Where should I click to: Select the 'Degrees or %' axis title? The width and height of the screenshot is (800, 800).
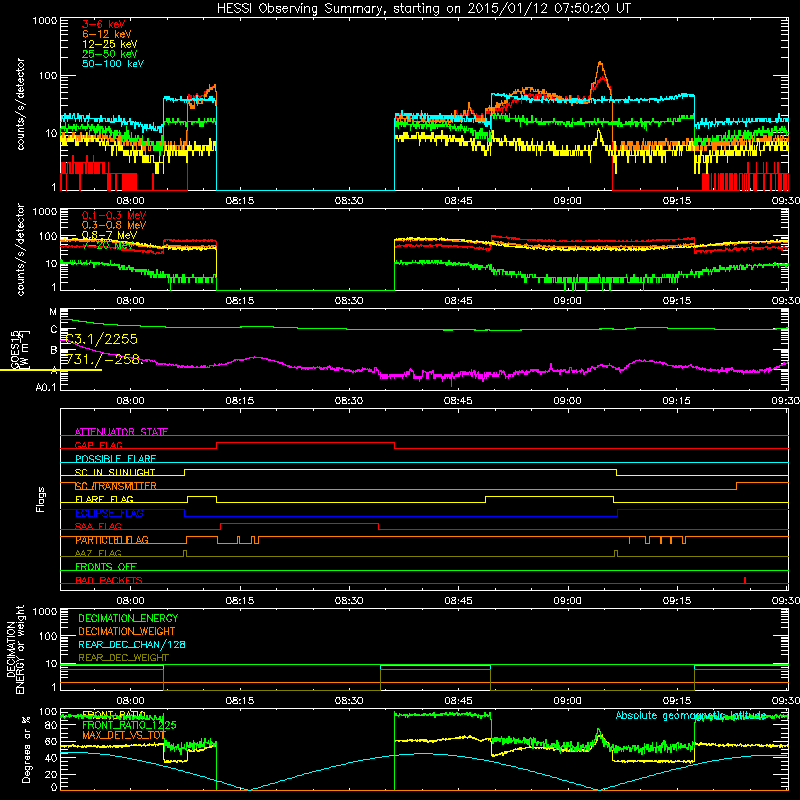26,749
